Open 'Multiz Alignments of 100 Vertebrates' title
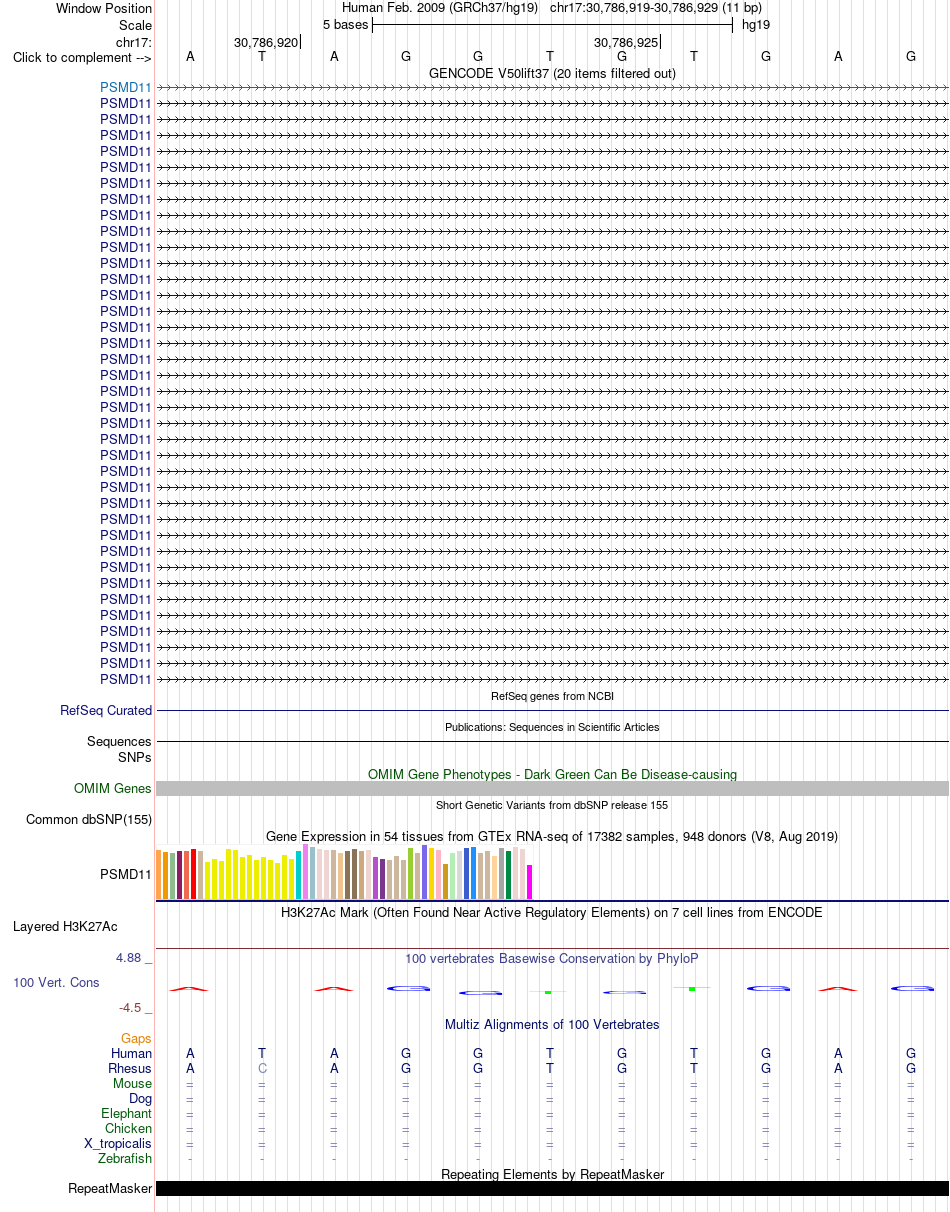 click(x=552, y=1024)
